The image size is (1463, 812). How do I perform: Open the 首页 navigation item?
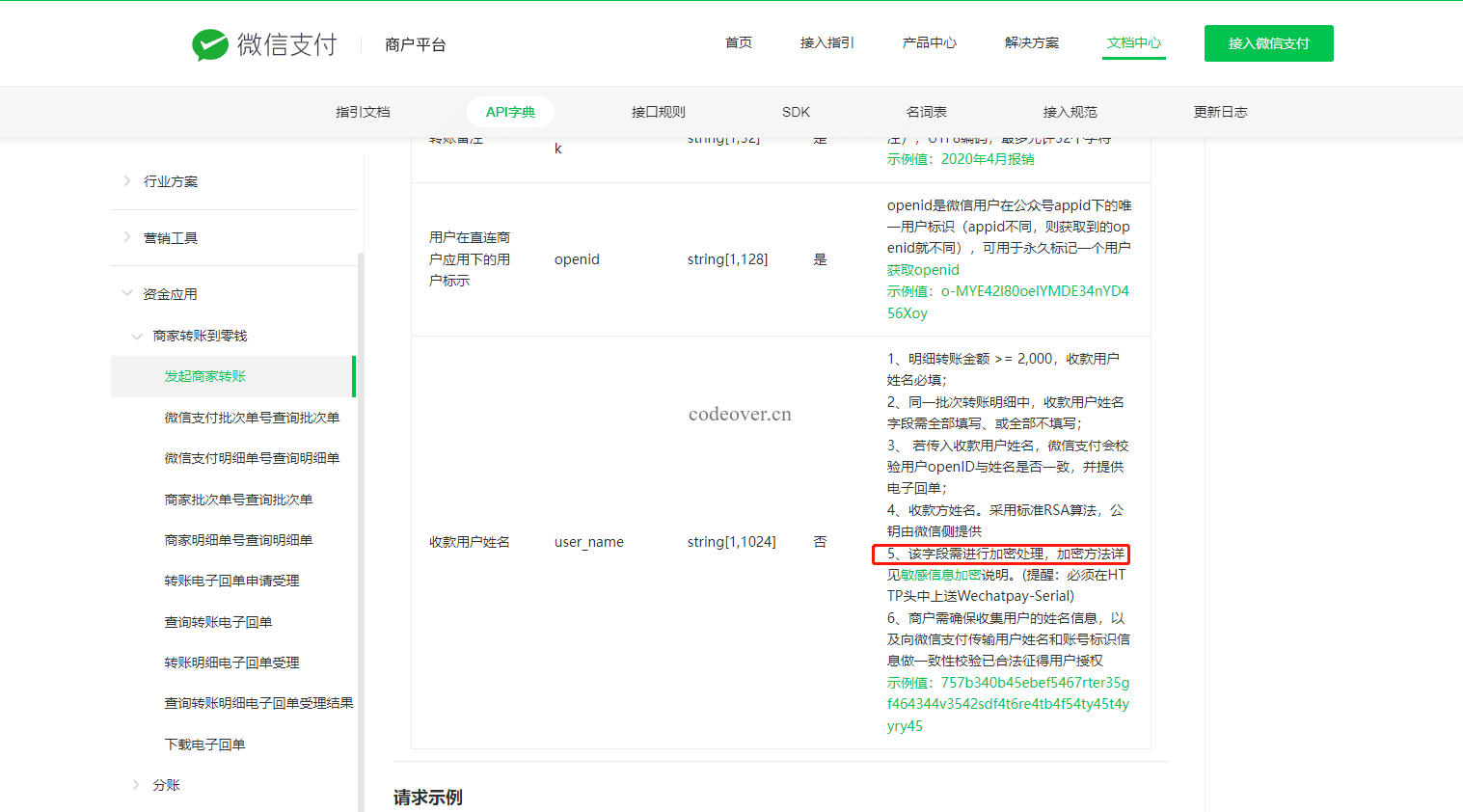coord(738,43)
